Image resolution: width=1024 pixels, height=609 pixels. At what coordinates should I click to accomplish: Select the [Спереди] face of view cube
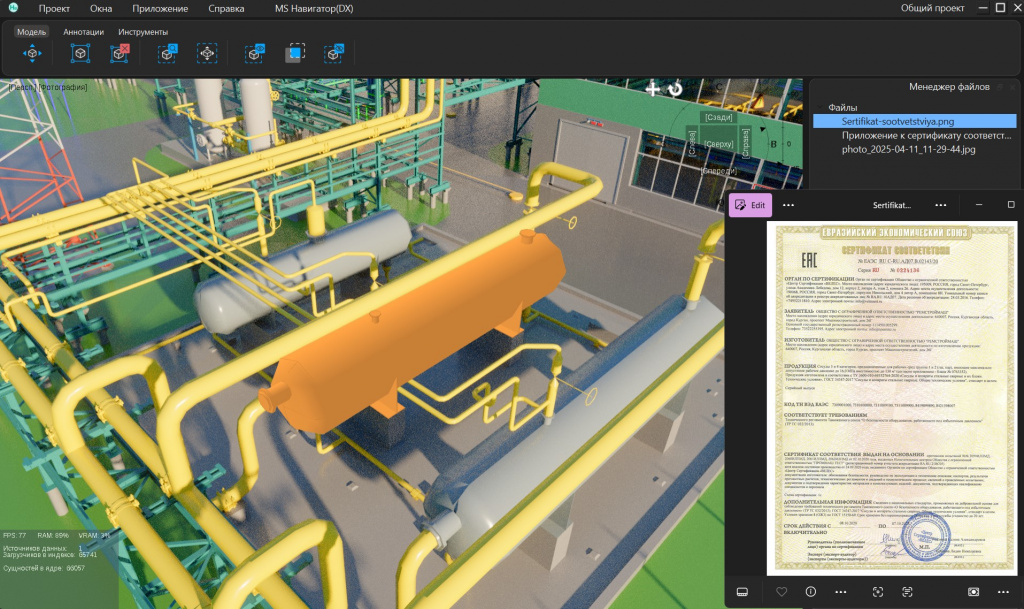[718, 171]
